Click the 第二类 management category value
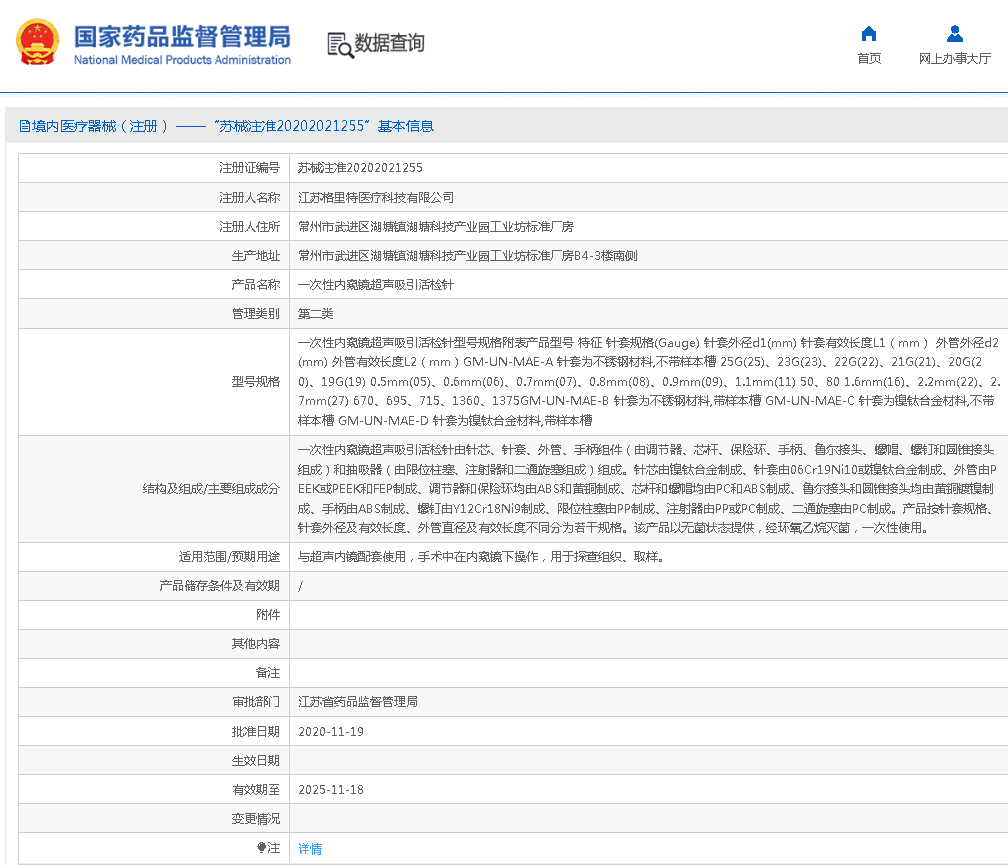Viewport: 1008px width, 865px height. 316,314
